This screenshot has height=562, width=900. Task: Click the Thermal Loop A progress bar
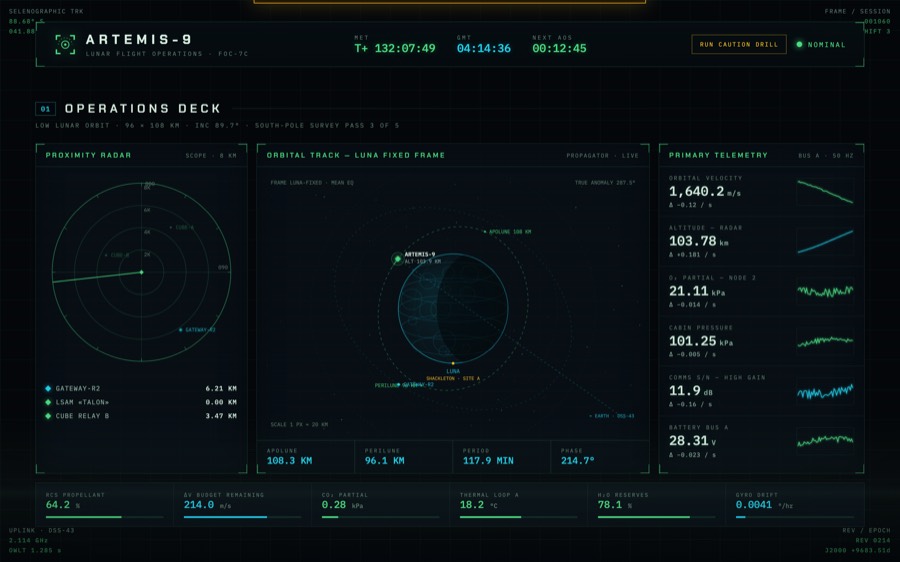(518, 517)
